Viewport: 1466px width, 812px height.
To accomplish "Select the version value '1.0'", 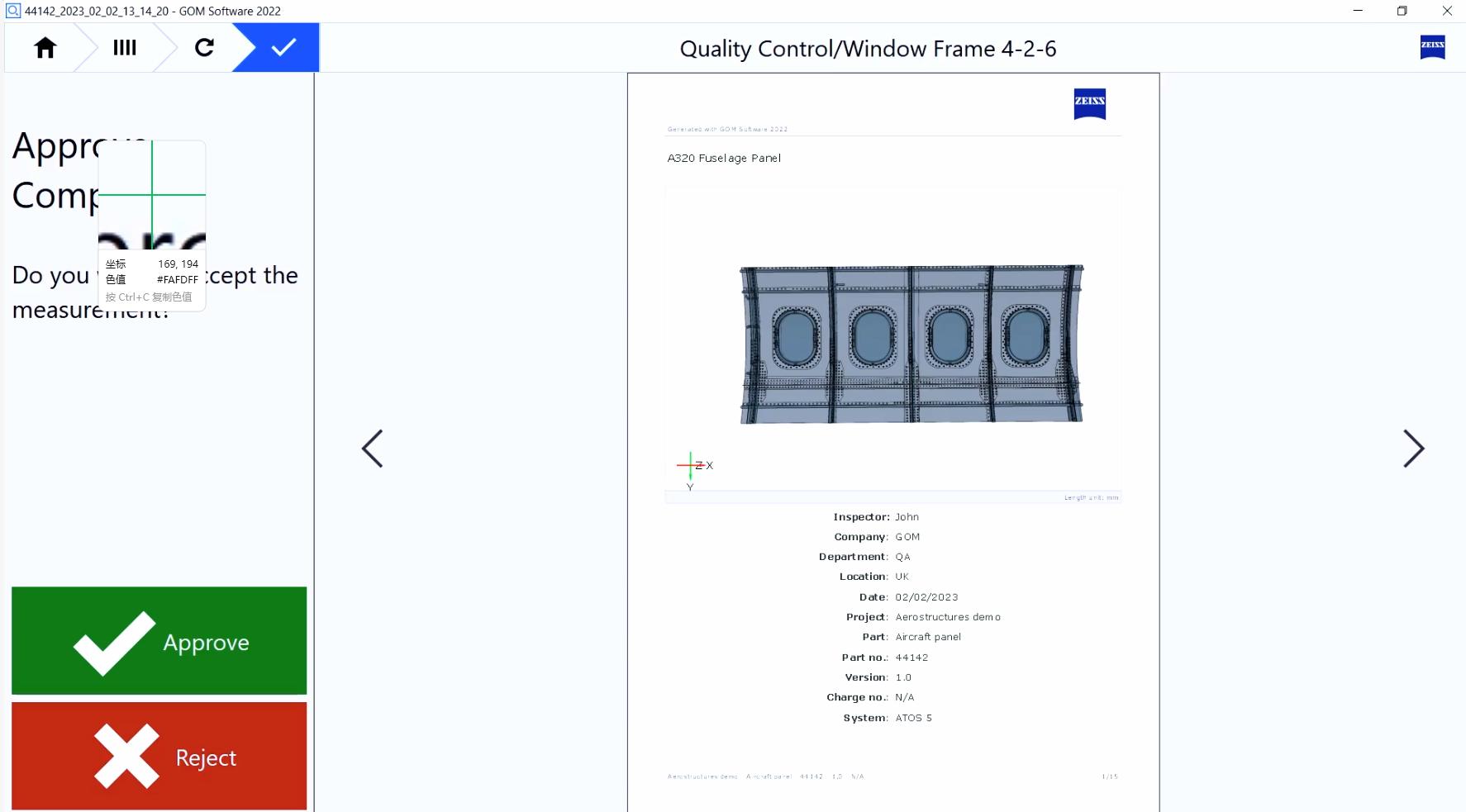I will coord(903,677).
